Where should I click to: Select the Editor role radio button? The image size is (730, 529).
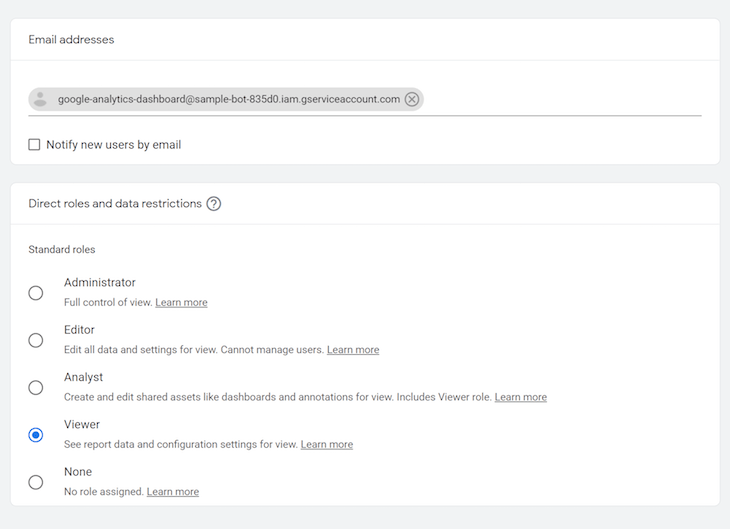click(x=36, y=340)
